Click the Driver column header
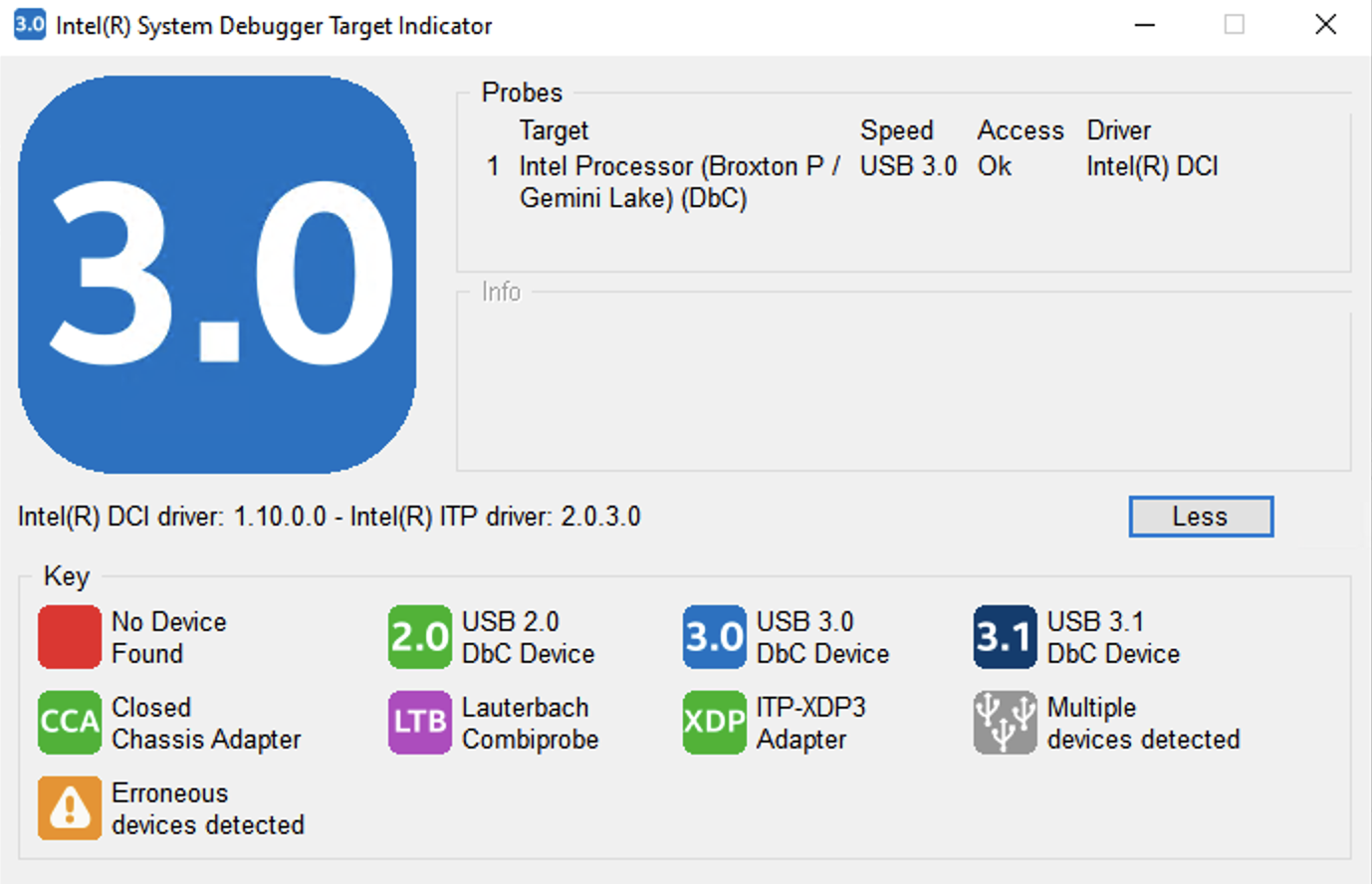The width and height of the screenshot is (1372, 884). (x=1119, y=130)
